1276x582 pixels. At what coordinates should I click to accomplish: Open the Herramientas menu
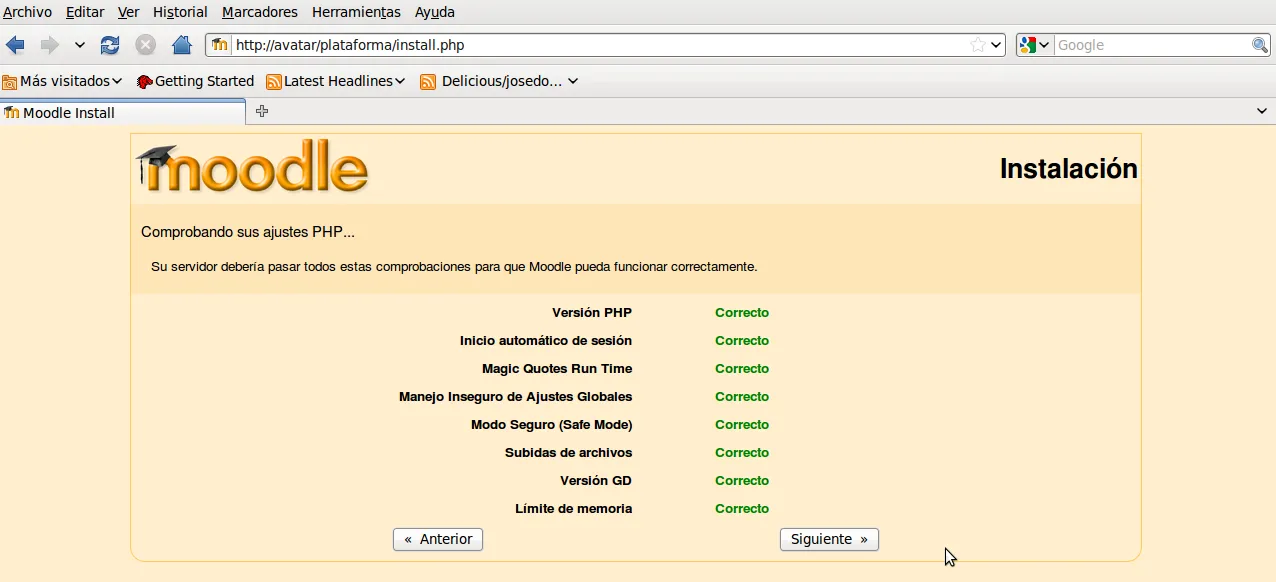coord(356,12)
